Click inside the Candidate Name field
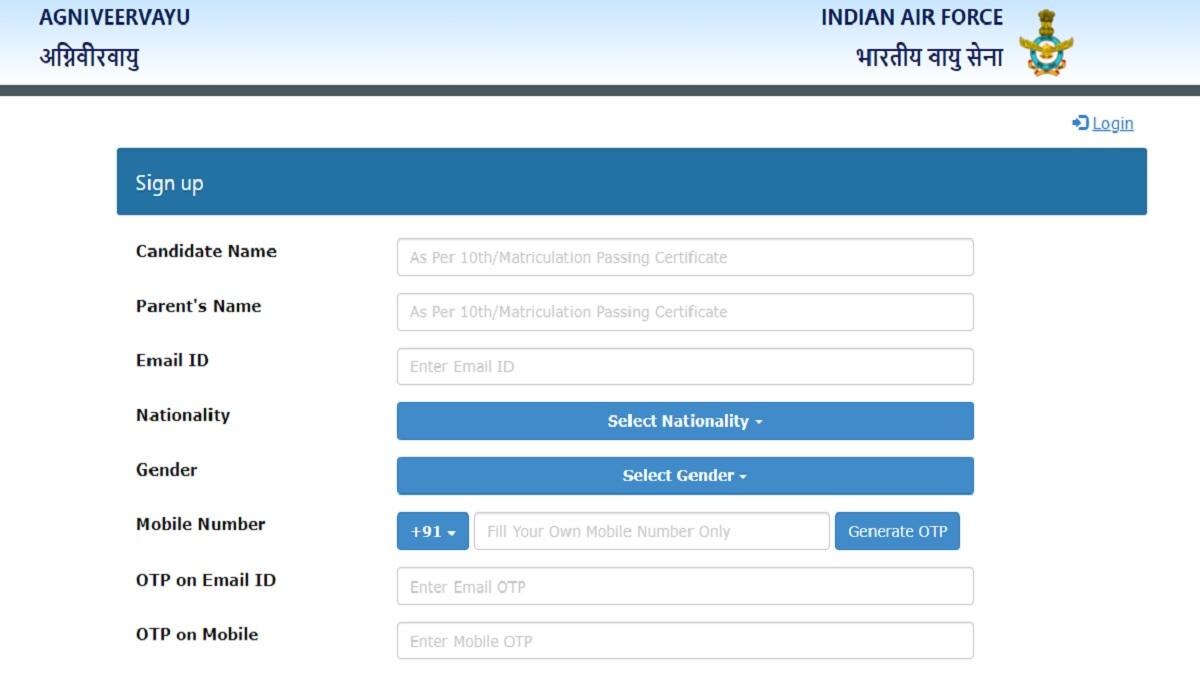The height and width of the screenshot is (675, 1200). (x=685, y=257)
